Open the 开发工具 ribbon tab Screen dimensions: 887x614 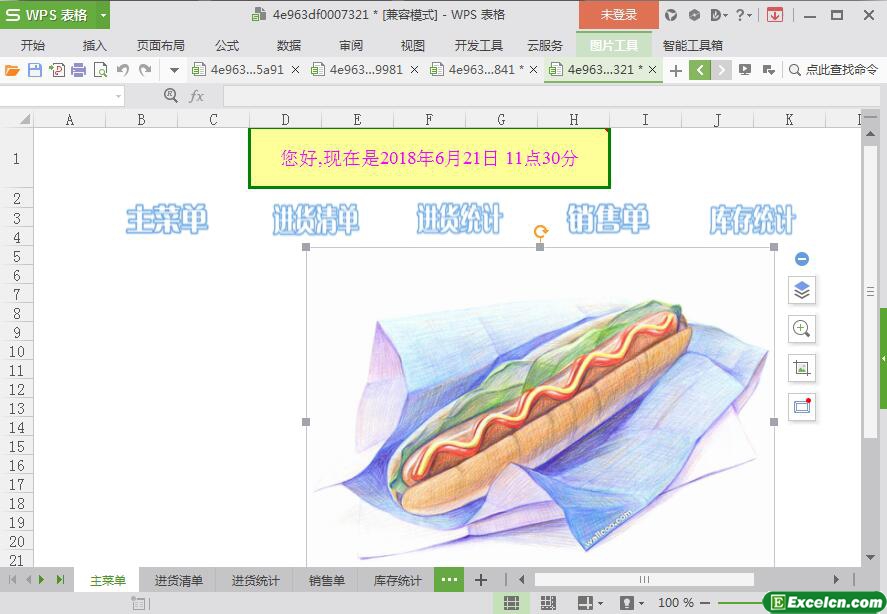[x=479, y=45]
